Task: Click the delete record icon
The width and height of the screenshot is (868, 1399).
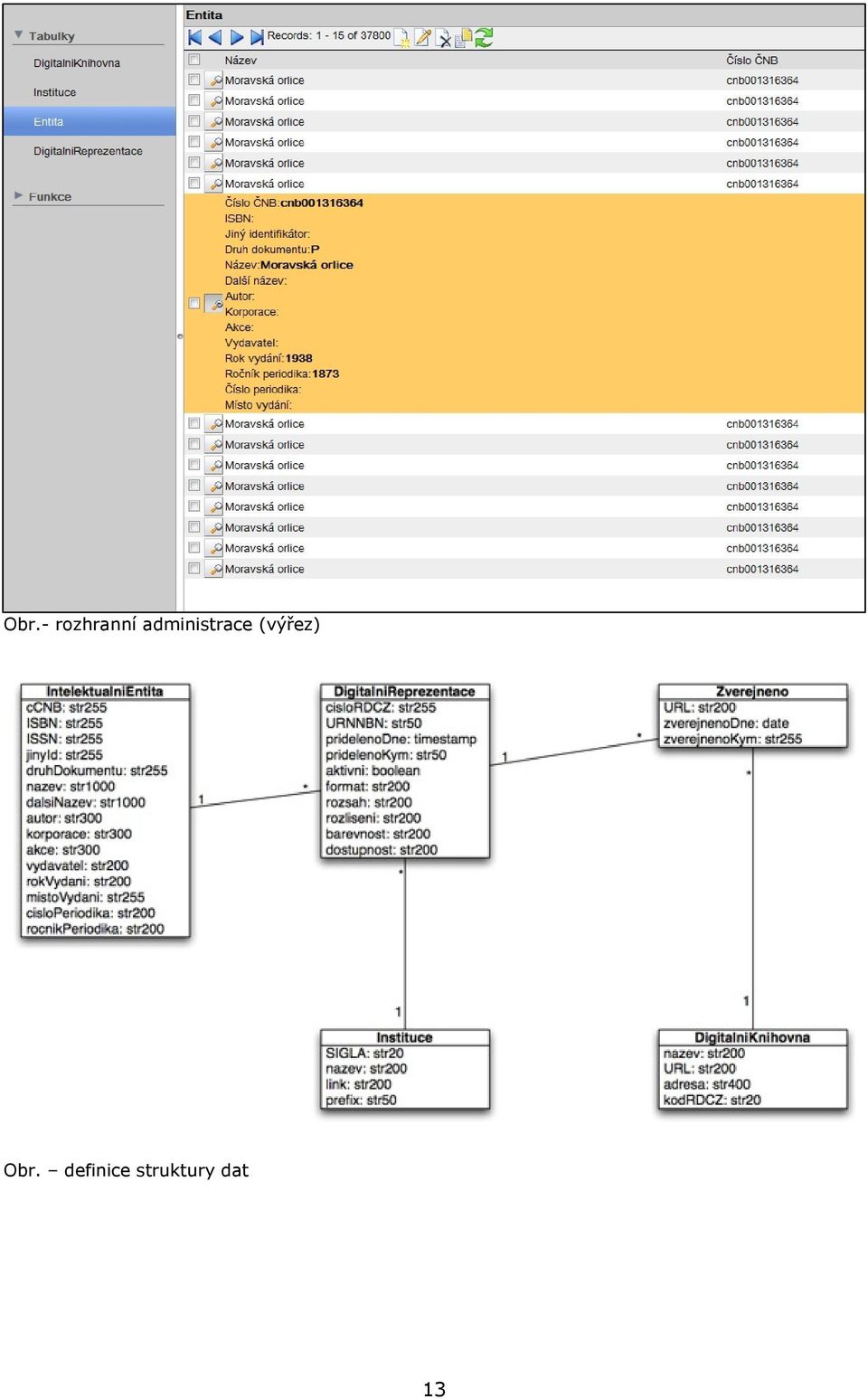Action: point(444,38)
